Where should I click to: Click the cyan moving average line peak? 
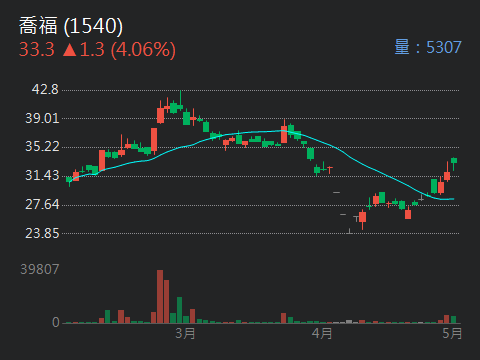point(283,131)
